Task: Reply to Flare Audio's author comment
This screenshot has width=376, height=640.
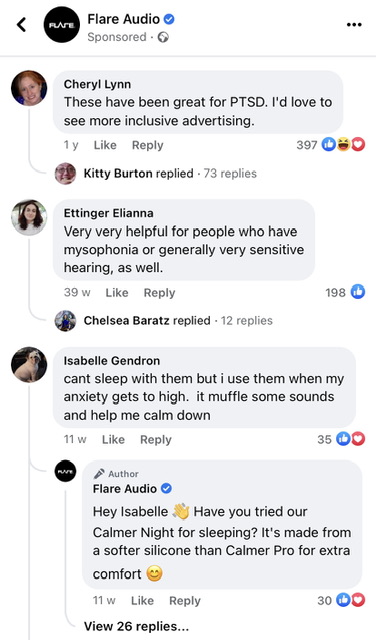Action: pyautogui.click(x=185, y=601)
